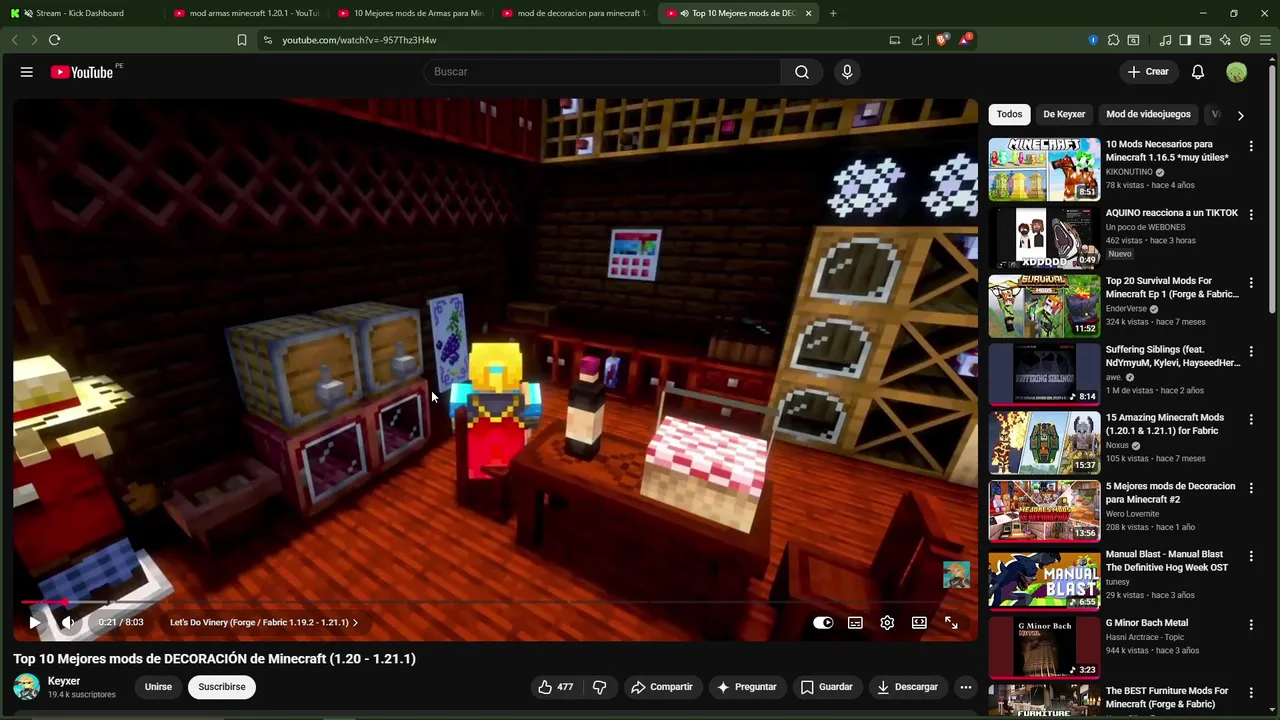Save video with Guardar button
This screenshot has width=1280, height=720.
click(826, 687)
